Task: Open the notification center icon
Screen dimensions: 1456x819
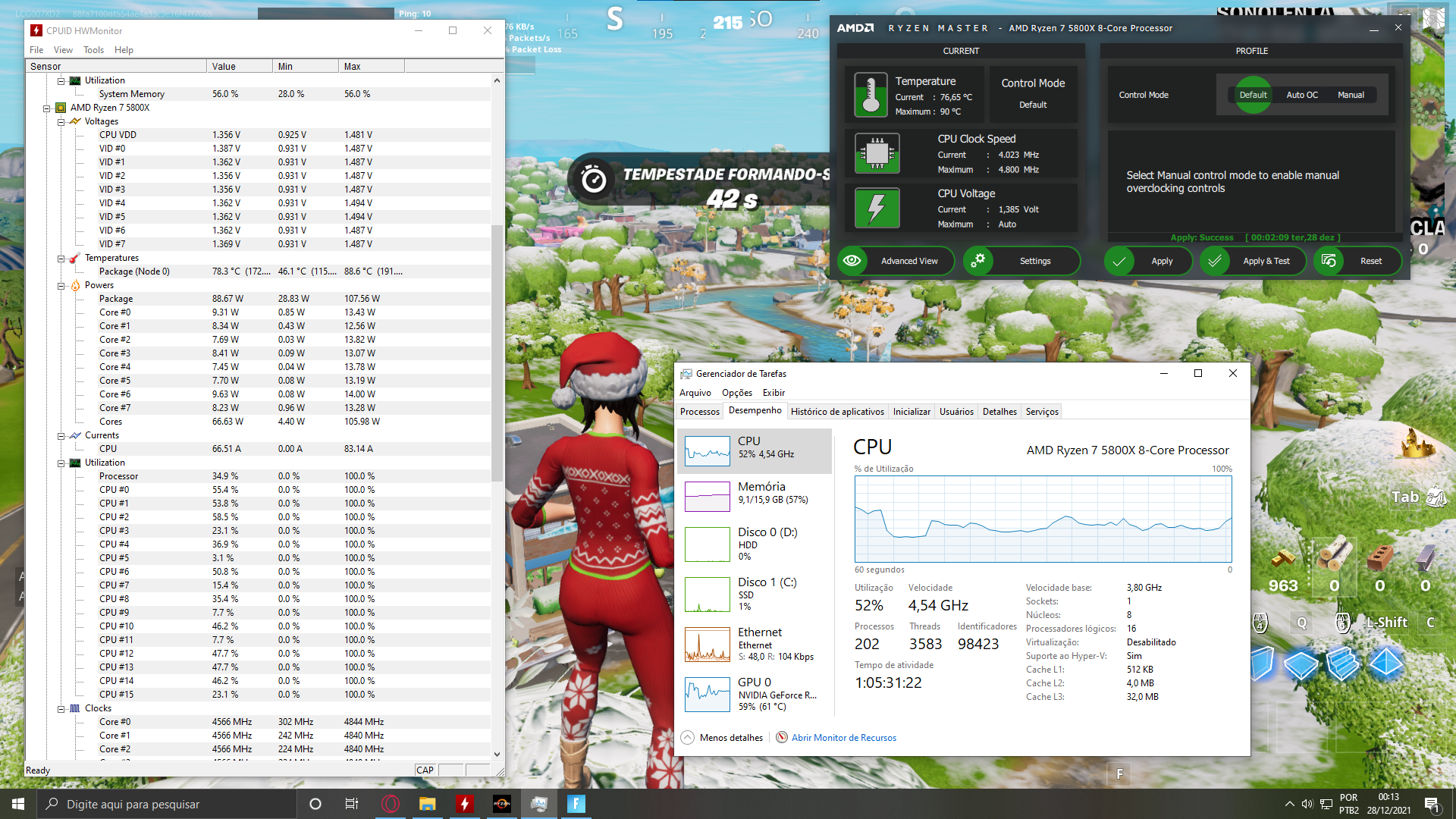Action: tap(1432, 804)
